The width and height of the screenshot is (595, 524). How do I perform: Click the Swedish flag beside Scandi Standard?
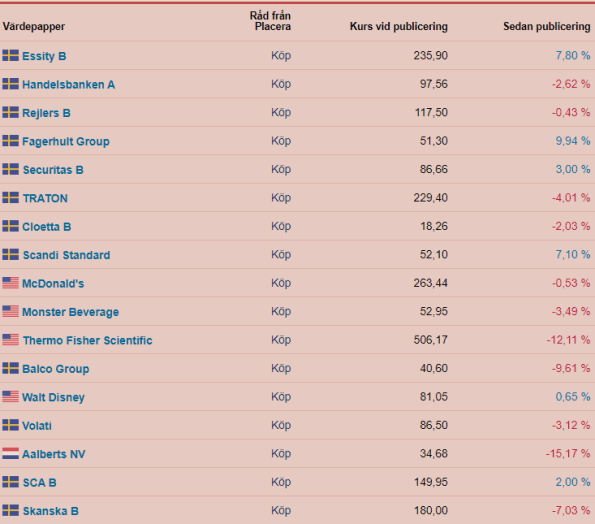coord(10,255)
